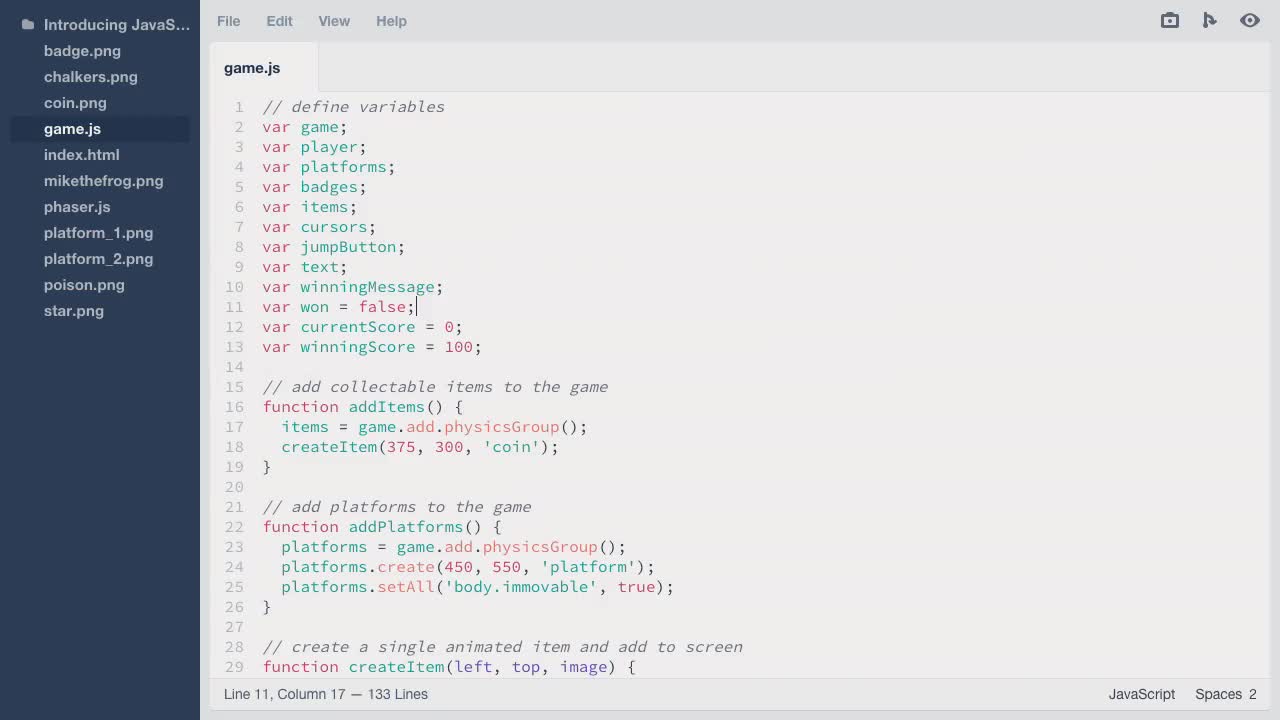Open the star.png asset
Image resolution: width=1280 pixels, height=720 pixels.
pos(73,311)
